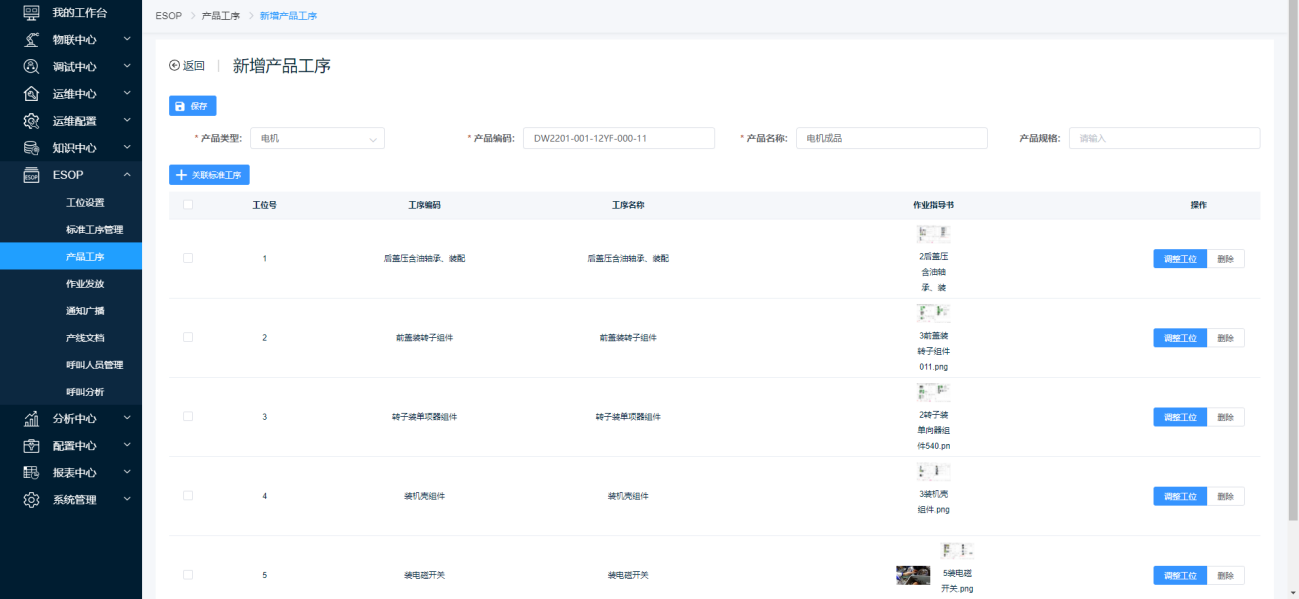Open the 装电磁开关 photo thumbnail
Image resolution: width=1299 pixels, height=599 pixels.
912,575
